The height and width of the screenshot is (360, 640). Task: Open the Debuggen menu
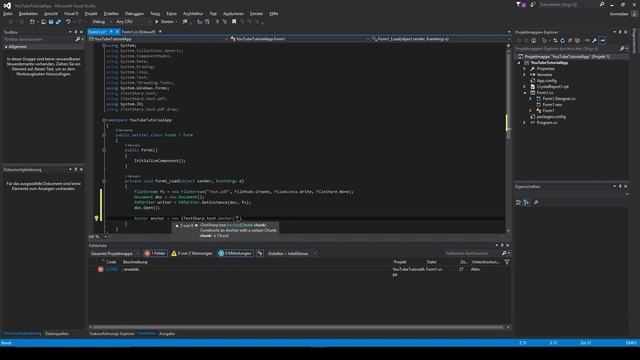click(134, 13)
